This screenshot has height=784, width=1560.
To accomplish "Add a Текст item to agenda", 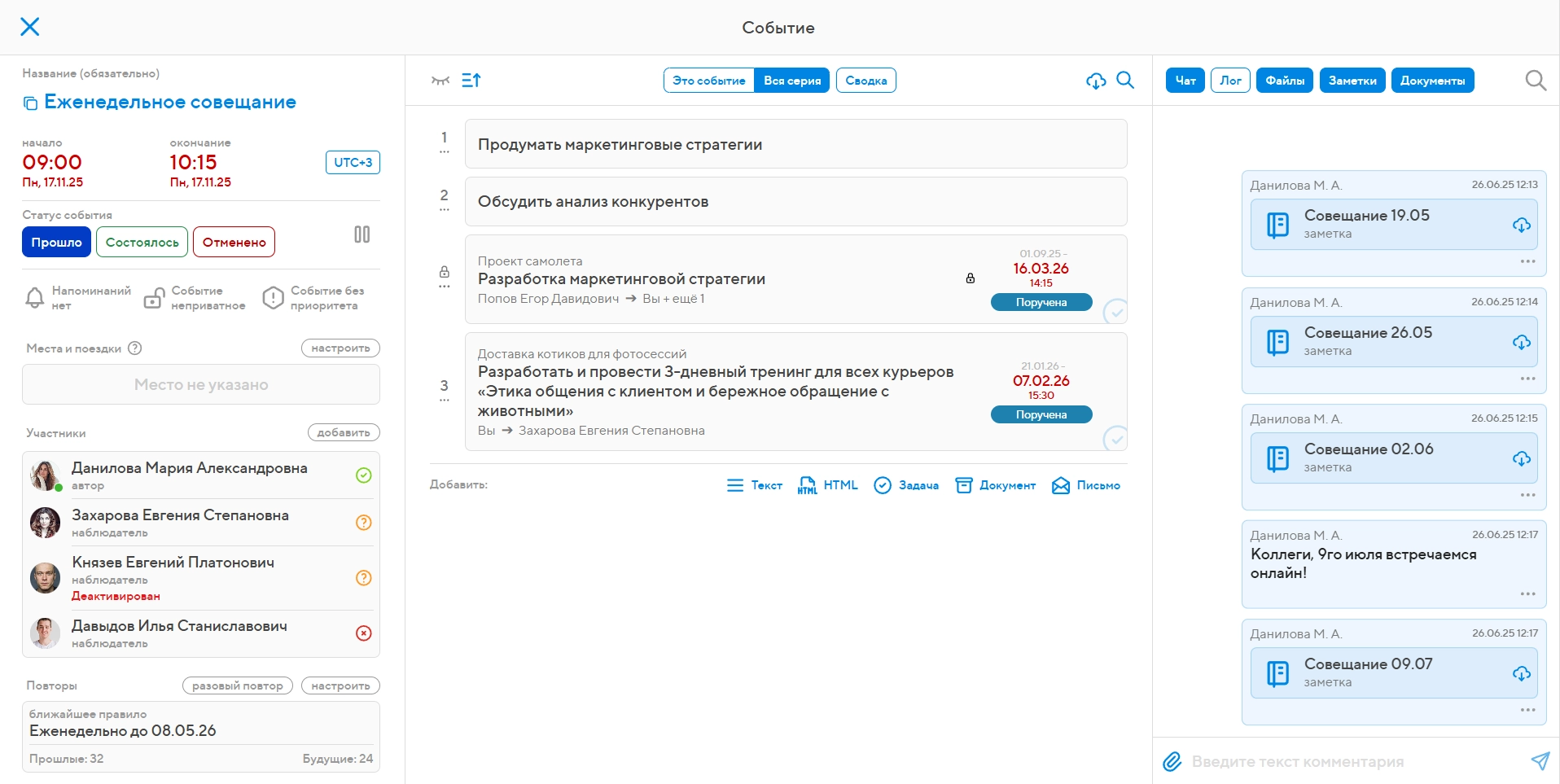I will [x=754, y=485].
